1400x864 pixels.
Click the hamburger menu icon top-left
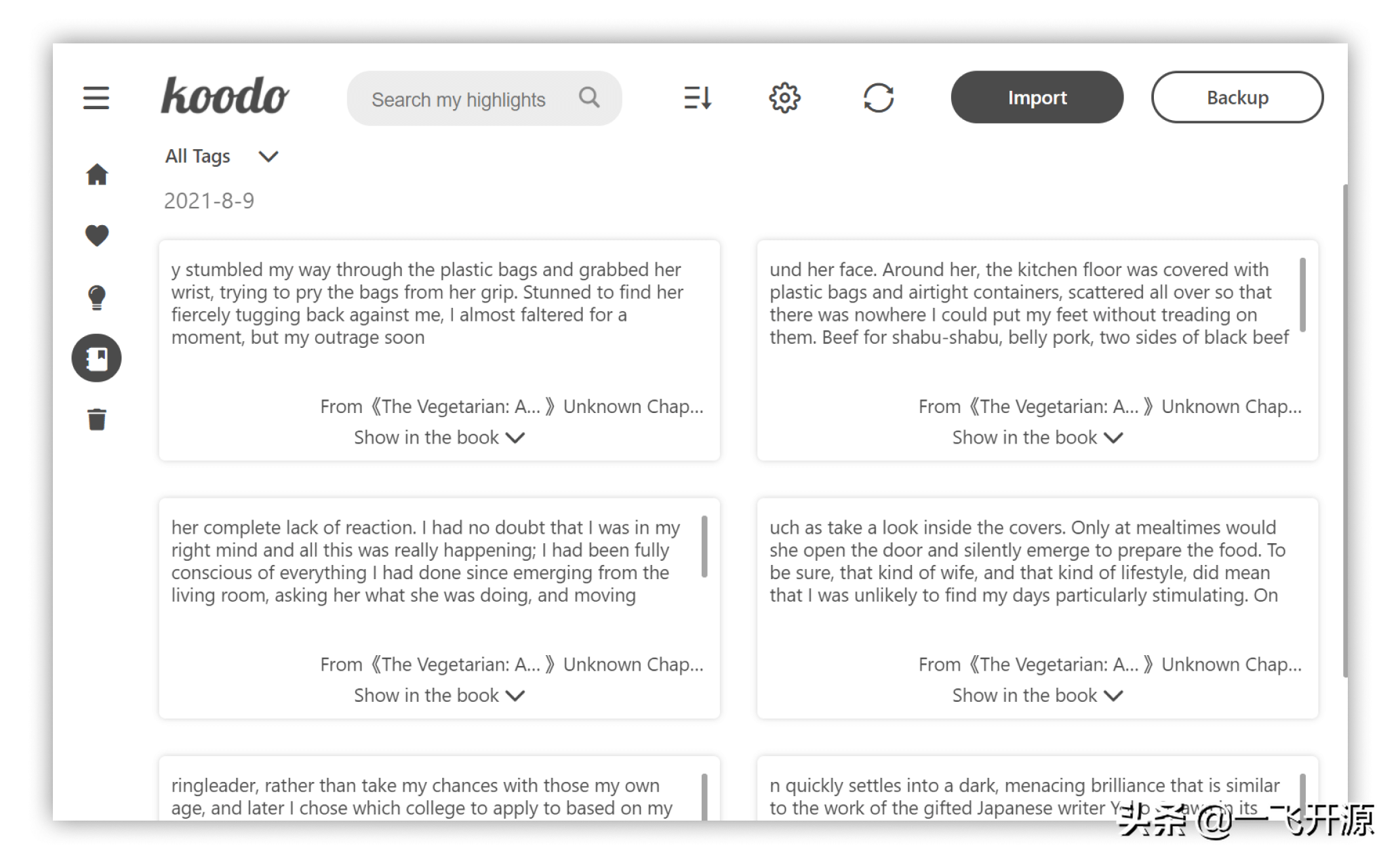click(96, 98)
